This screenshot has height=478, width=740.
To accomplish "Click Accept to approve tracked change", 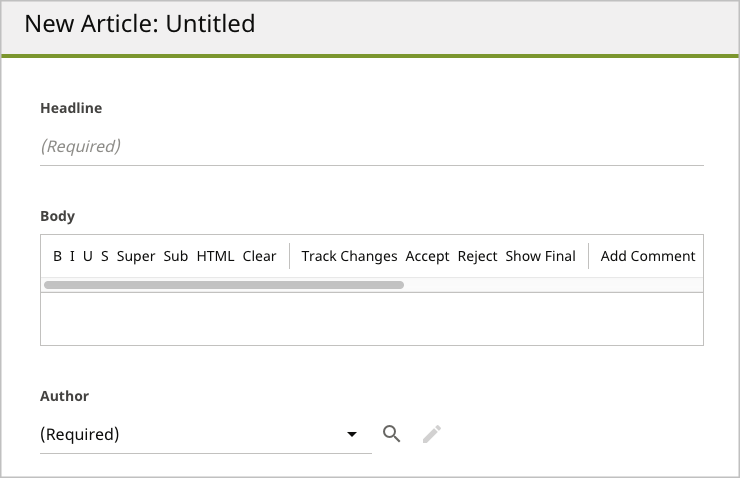I will point(427,256).
